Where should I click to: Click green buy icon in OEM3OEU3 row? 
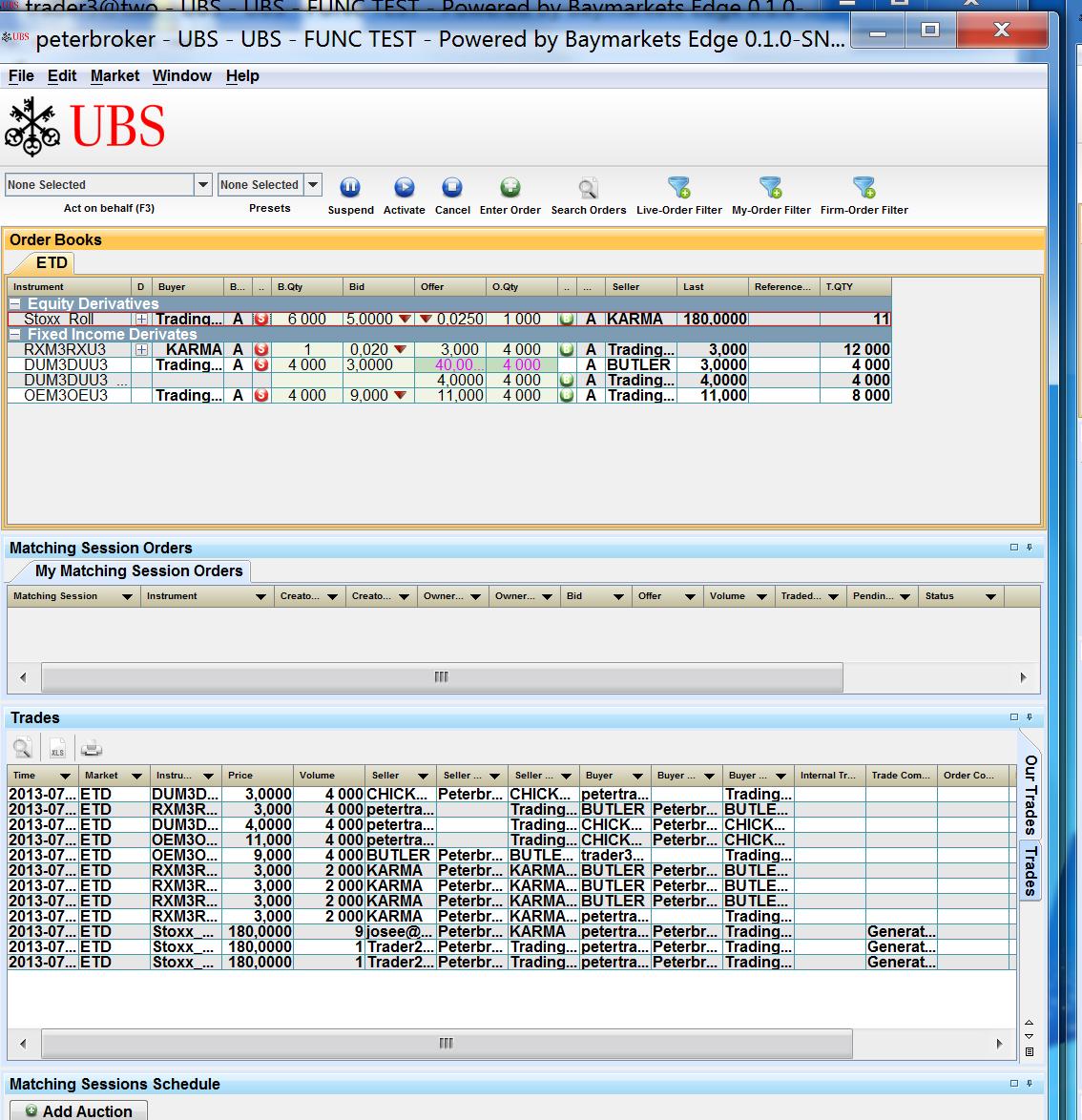[567, 395]
